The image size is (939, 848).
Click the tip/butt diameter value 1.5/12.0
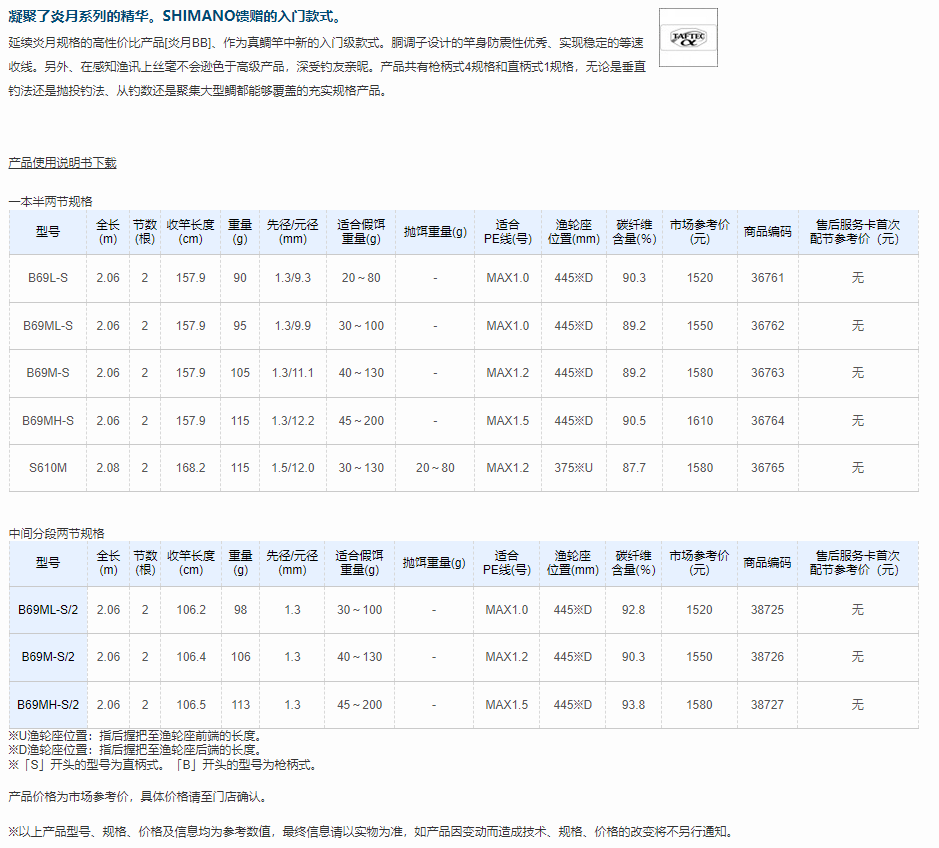coord(293,468)
